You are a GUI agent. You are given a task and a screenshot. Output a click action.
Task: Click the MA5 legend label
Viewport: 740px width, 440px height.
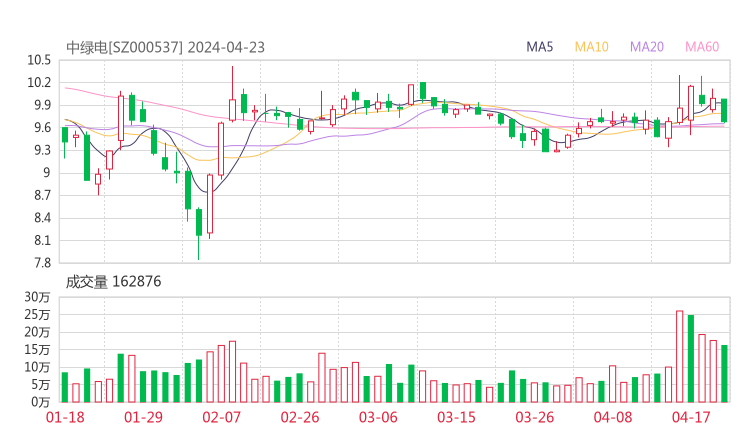(x=539, y=47)
